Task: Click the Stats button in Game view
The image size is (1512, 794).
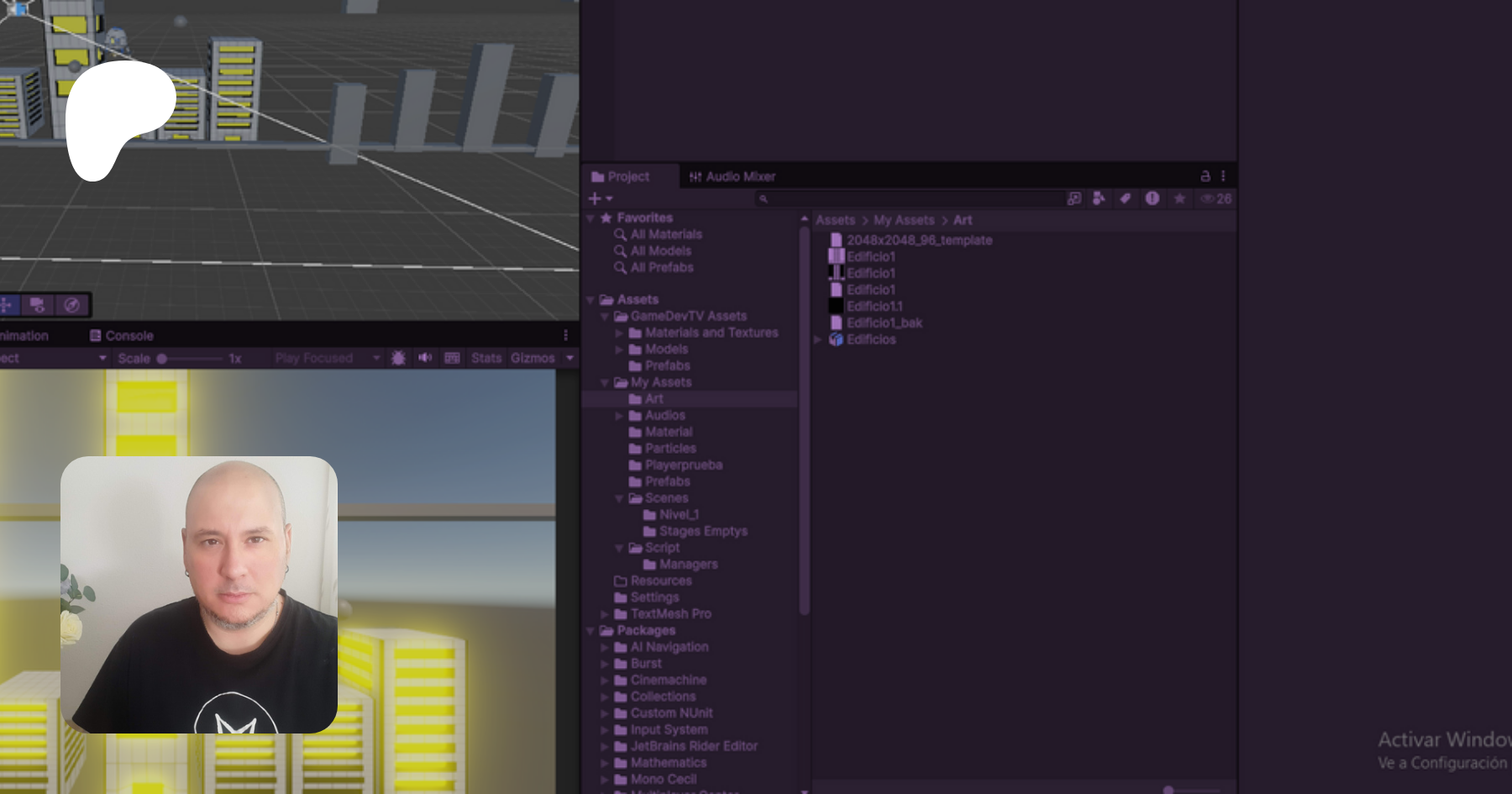Action: 486,358
